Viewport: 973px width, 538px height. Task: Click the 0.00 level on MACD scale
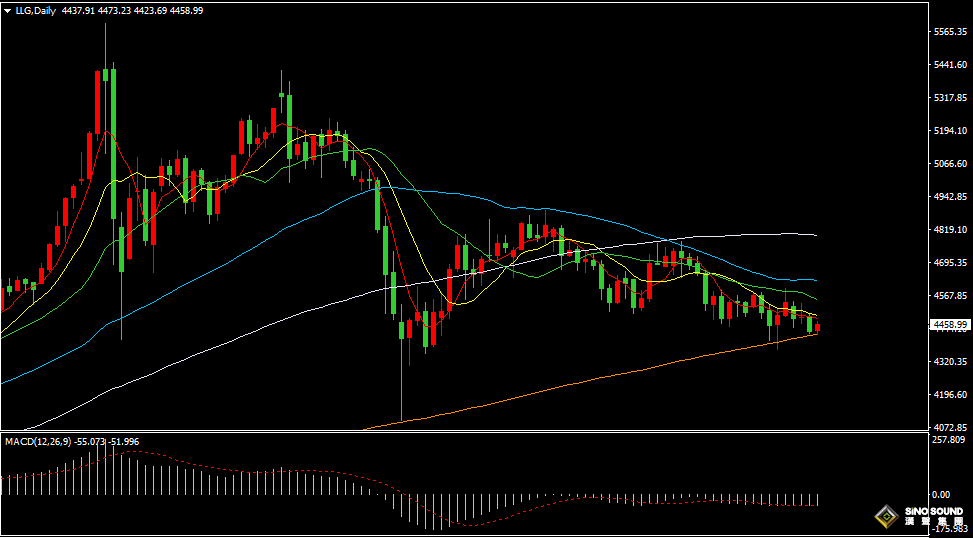pyautogui.click(x=941, y=495)
